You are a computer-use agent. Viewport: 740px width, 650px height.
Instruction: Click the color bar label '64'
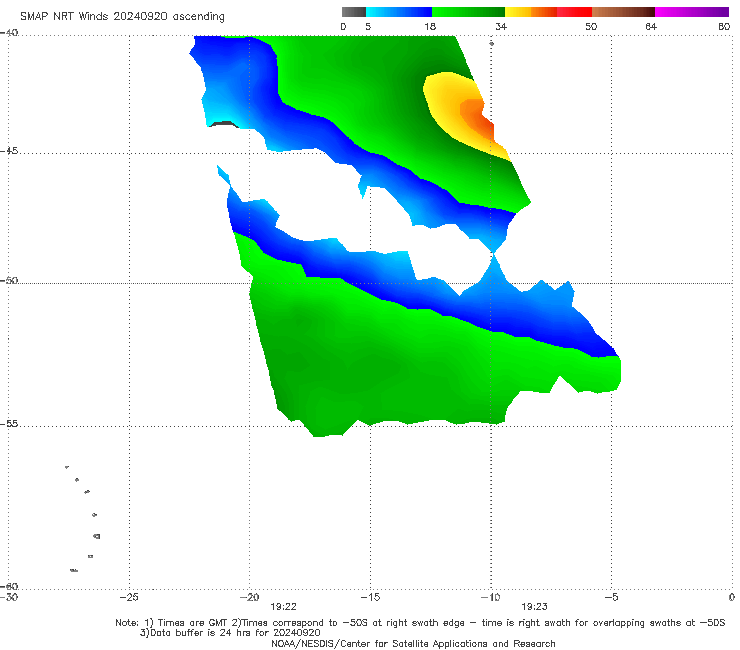coord(651,26)
